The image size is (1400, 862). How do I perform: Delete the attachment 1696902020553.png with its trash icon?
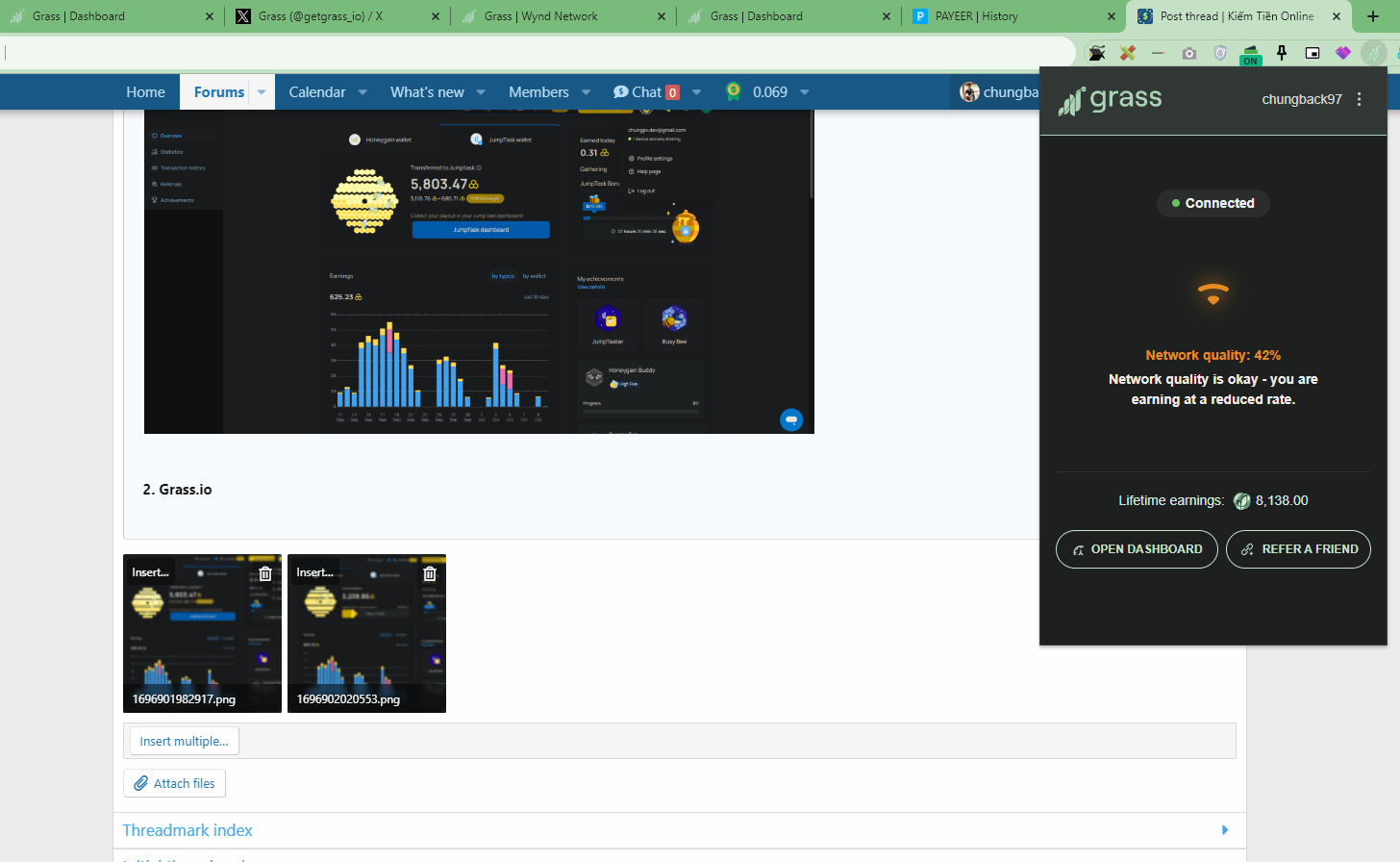430,573
